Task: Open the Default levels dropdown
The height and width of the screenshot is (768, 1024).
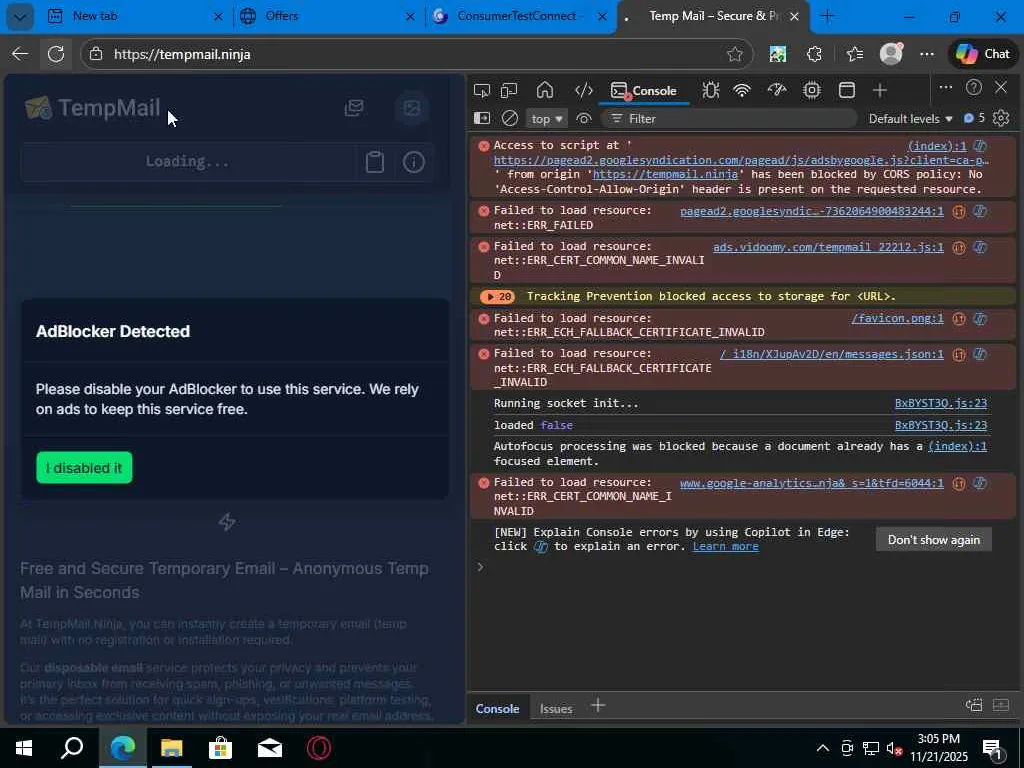Action: [910, 119]
